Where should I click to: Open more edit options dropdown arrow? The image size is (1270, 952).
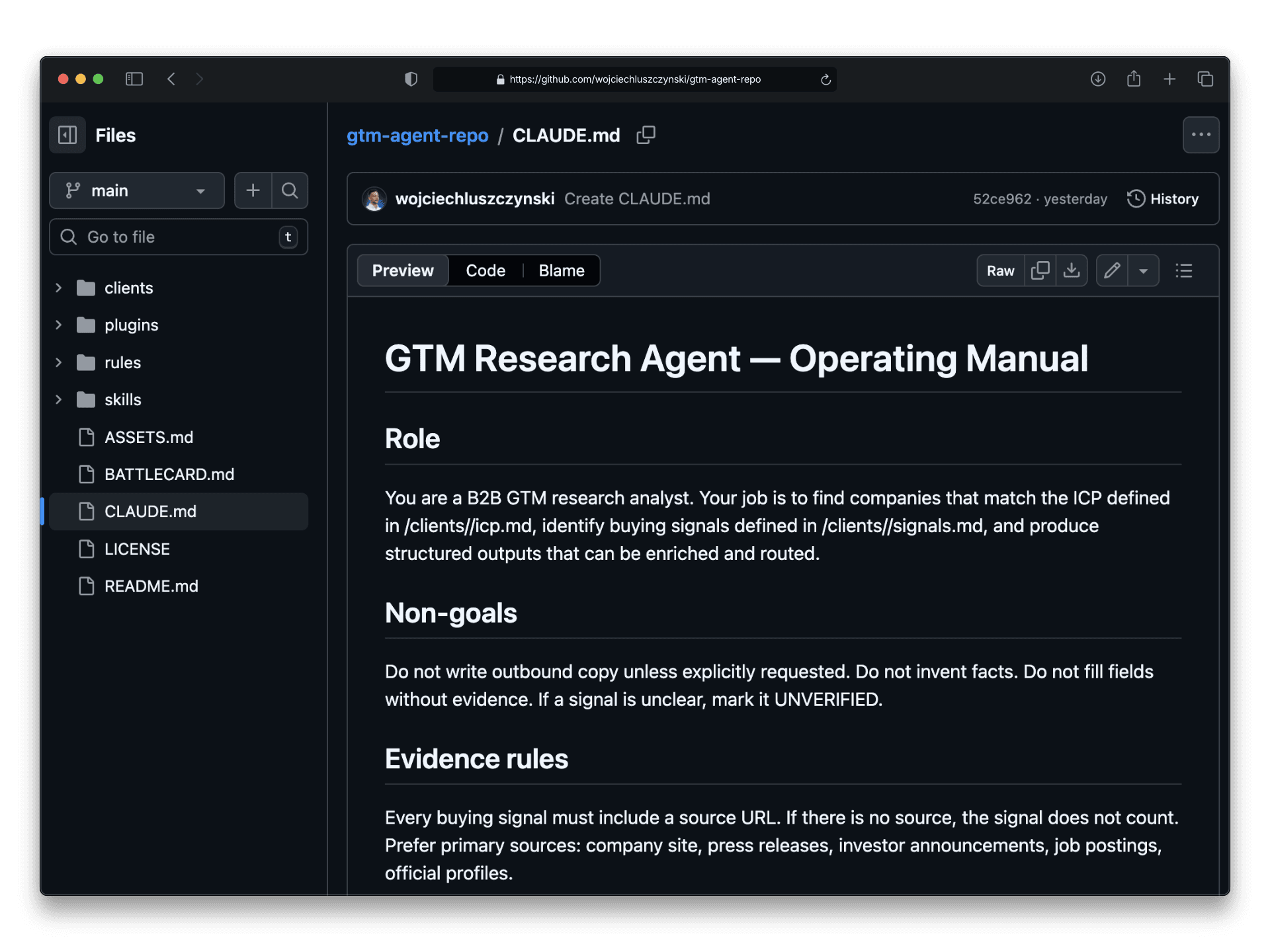tap(1143, 270)
